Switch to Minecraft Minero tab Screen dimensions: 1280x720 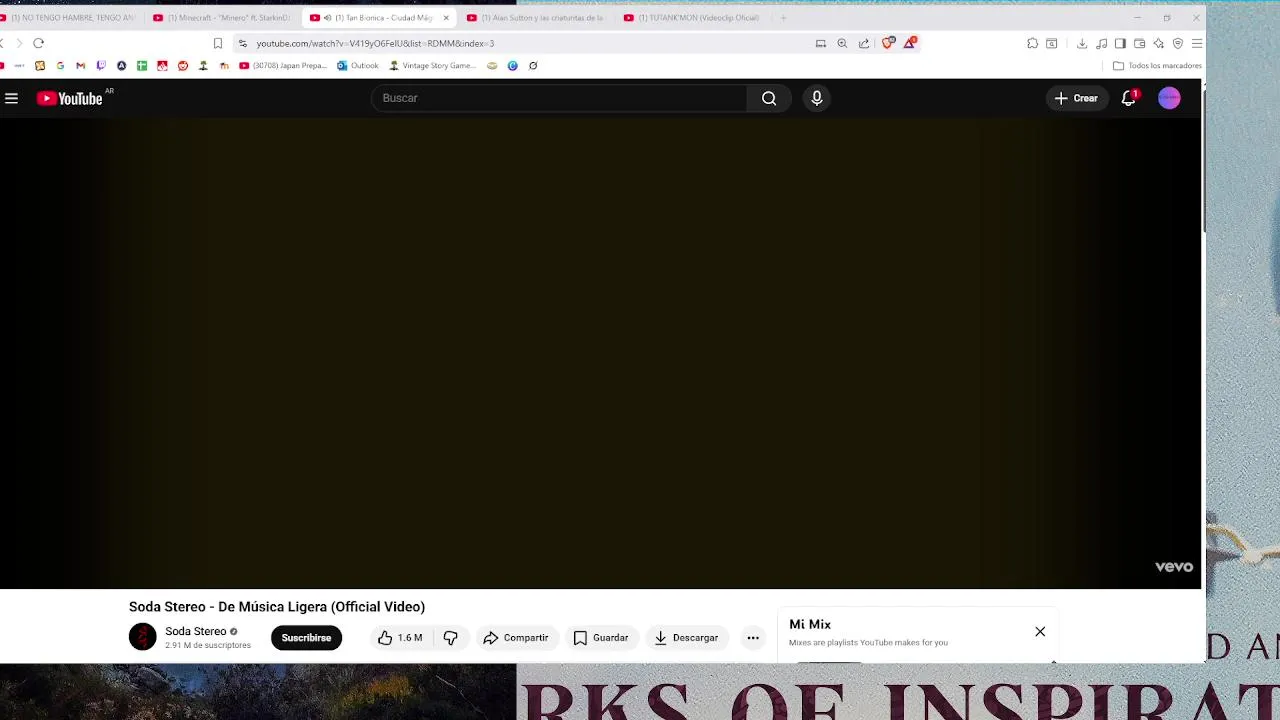[222, 18]
